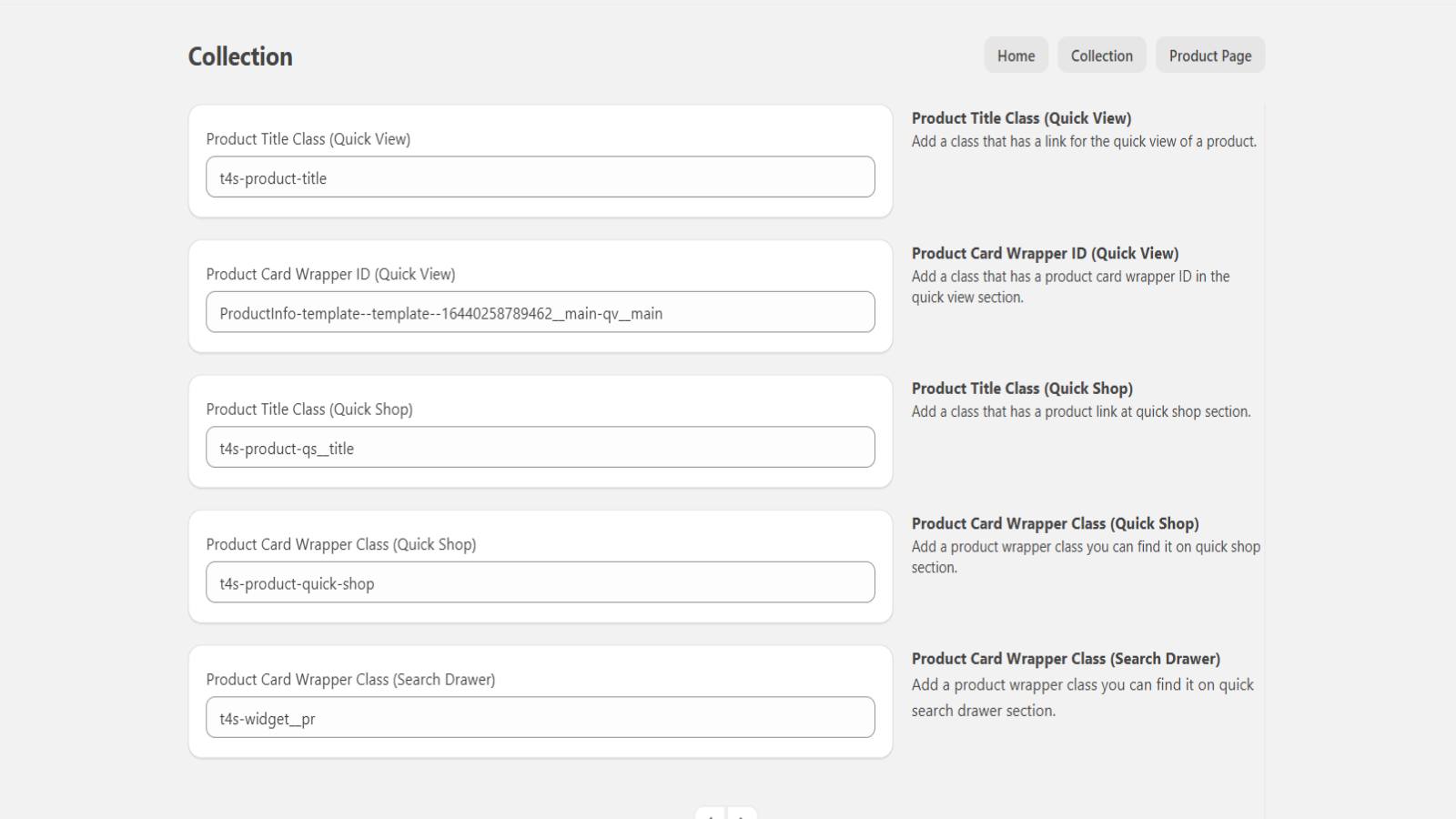The height and width of the screenshot is (819, 1456).
Task: Click the previous page arrow at bottom
Action: (x=709, y=813)
